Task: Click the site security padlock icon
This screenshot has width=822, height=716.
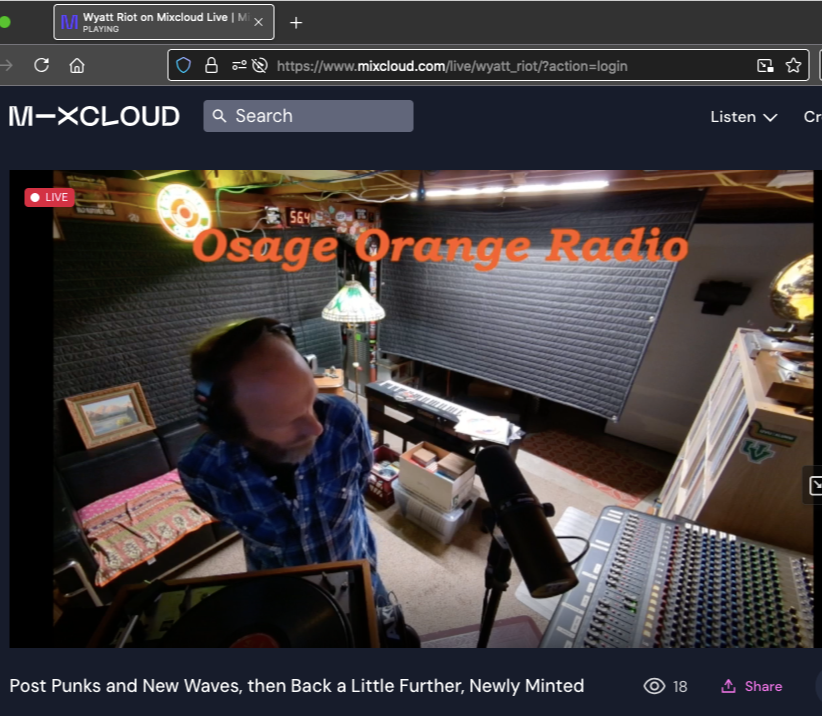Action: click(x=211, y=66)
